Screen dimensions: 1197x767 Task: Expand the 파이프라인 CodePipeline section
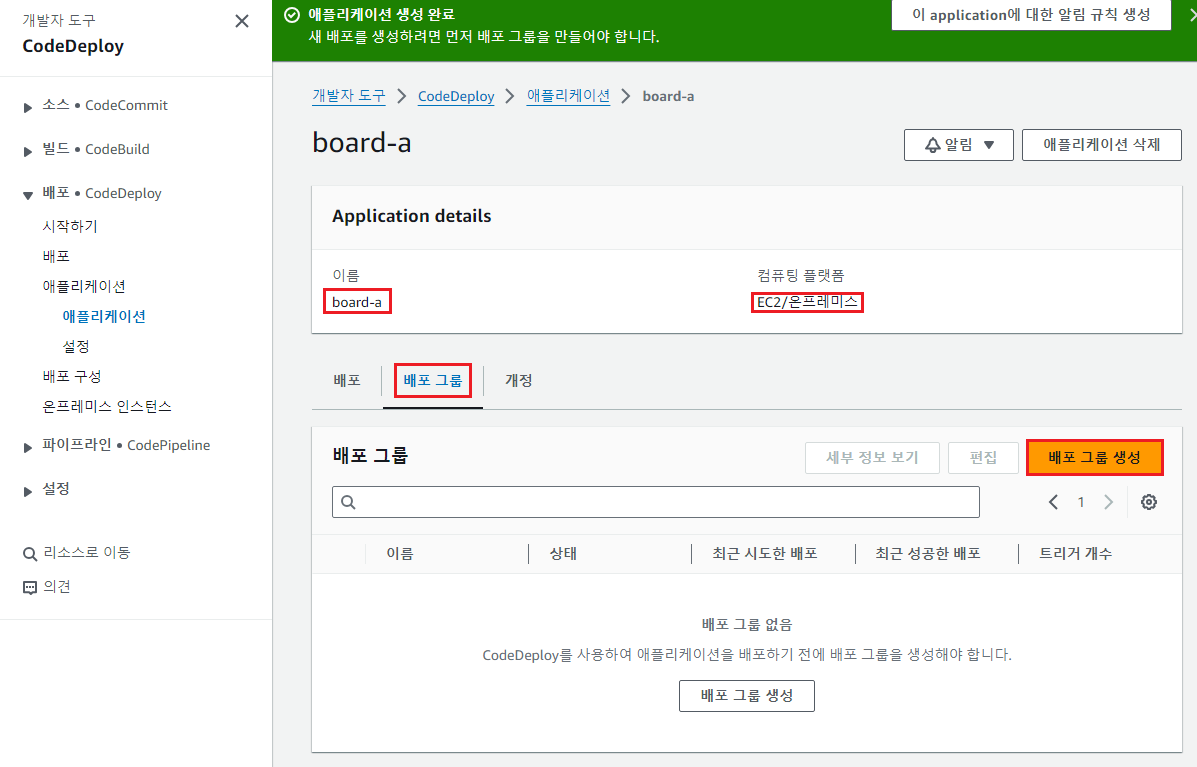pos(27,447)
